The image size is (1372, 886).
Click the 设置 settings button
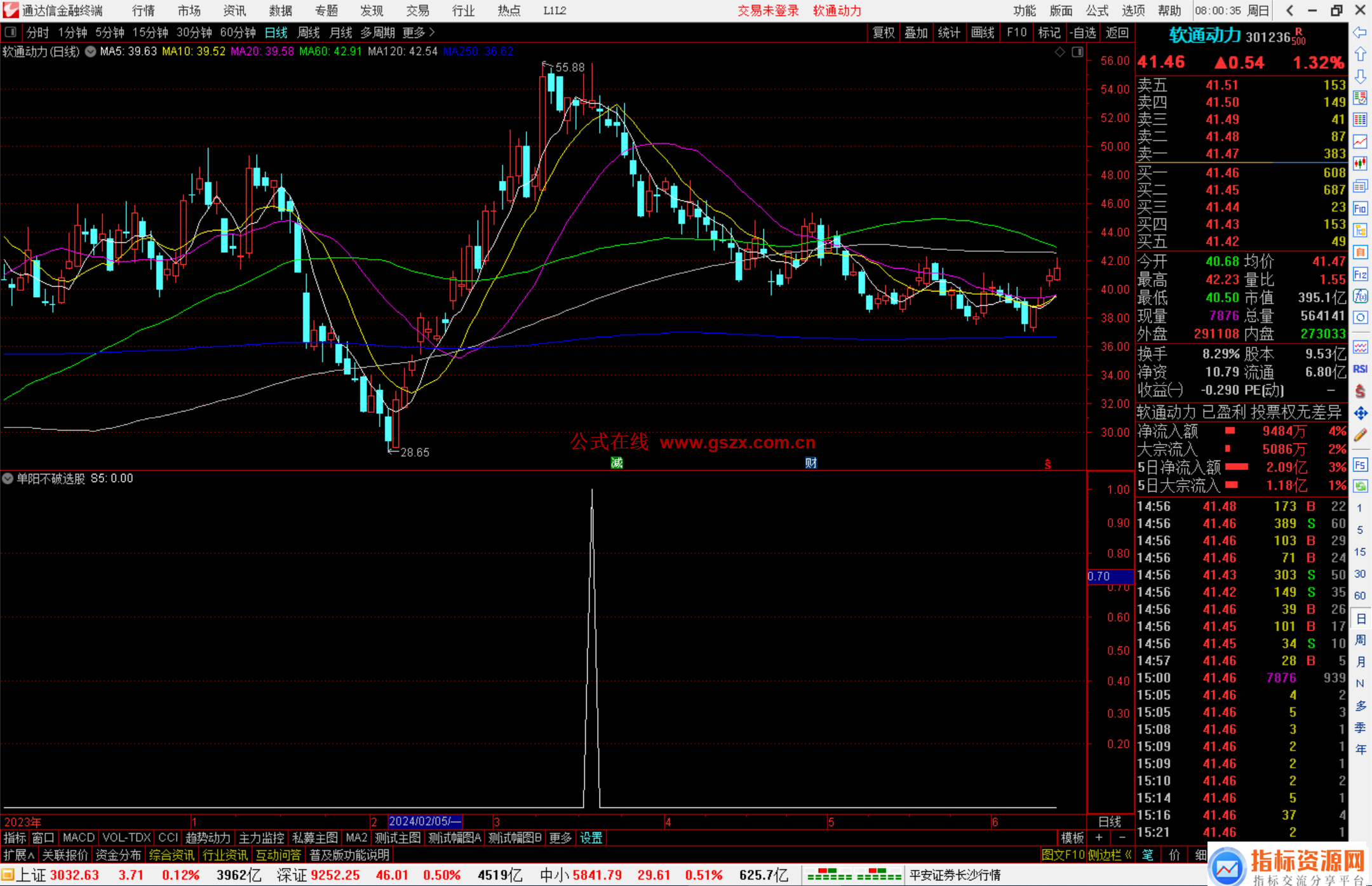(591, 838)
